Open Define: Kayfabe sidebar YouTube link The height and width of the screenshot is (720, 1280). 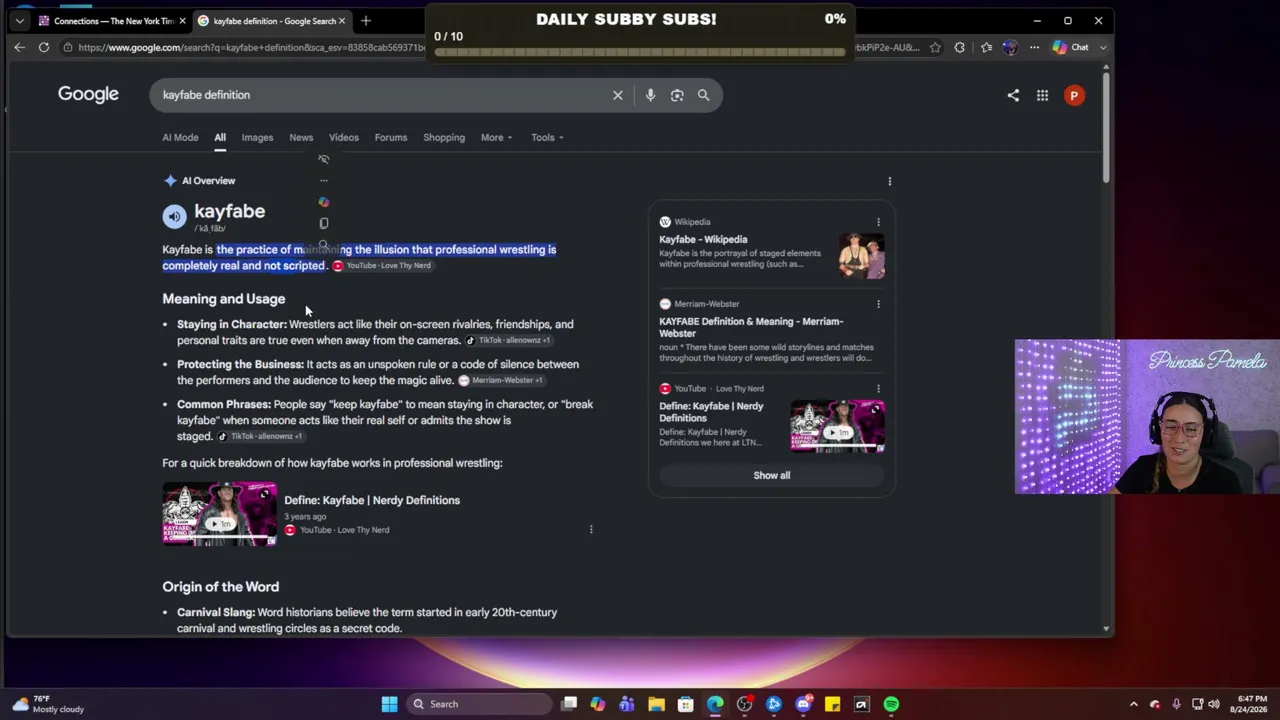pos(711,412)
